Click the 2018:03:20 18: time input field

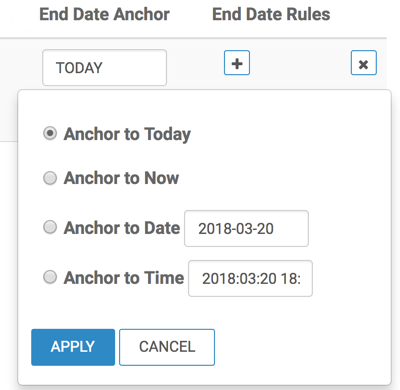[250, 278]
